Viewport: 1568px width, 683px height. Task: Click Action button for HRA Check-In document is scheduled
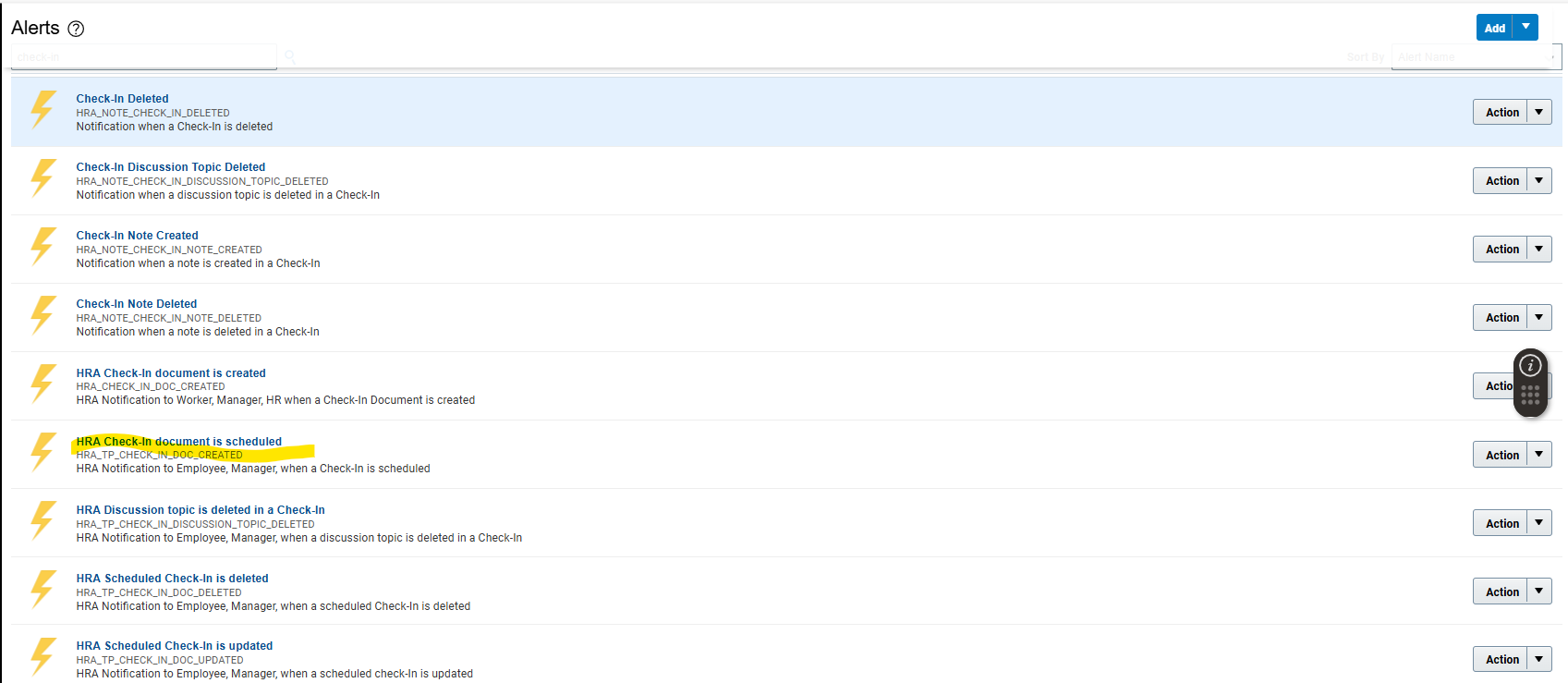pyautogui.click(x=1501, y=455)
